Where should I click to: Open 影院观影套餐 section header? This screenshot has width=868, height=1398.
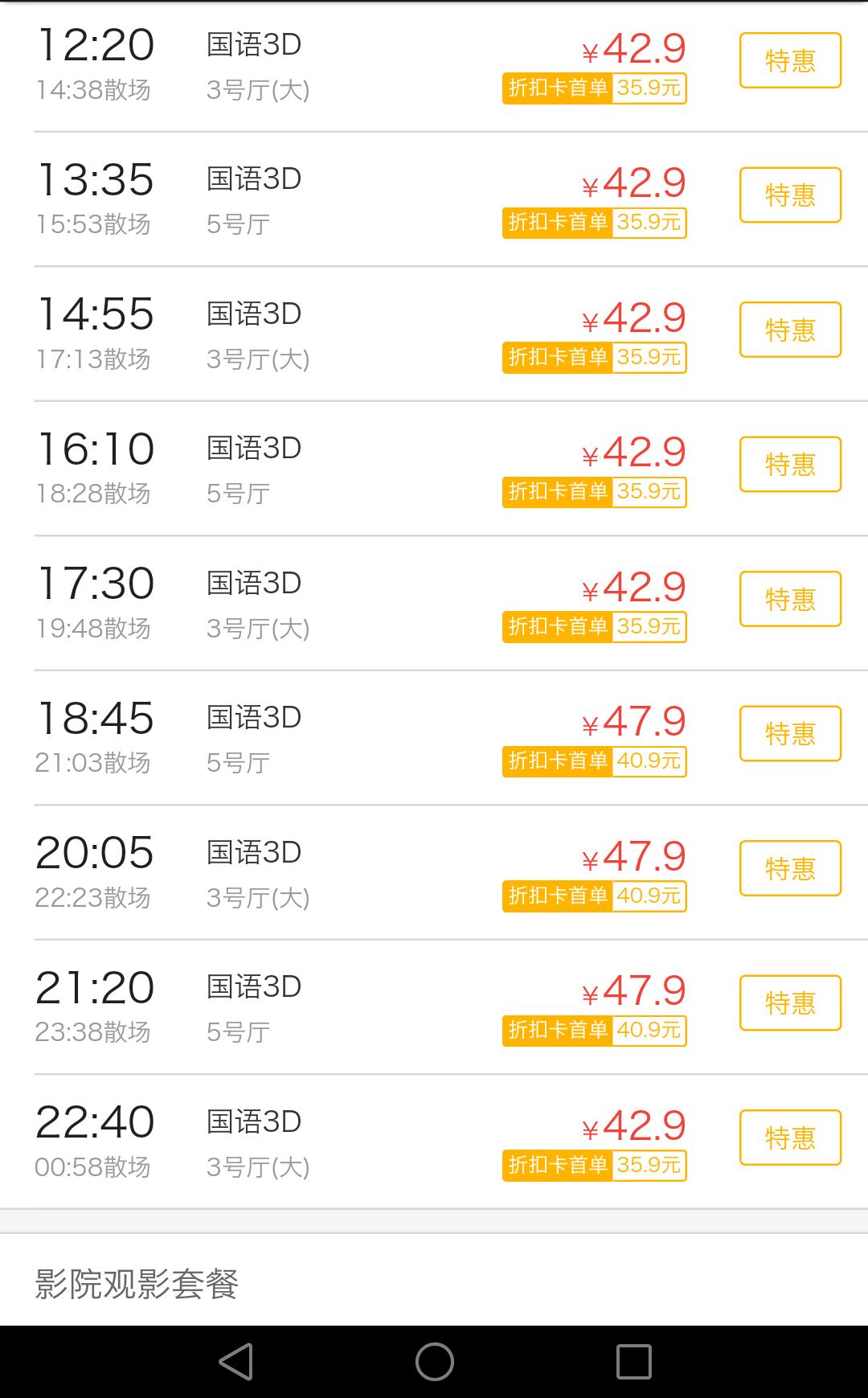(x=137, y=1283)
